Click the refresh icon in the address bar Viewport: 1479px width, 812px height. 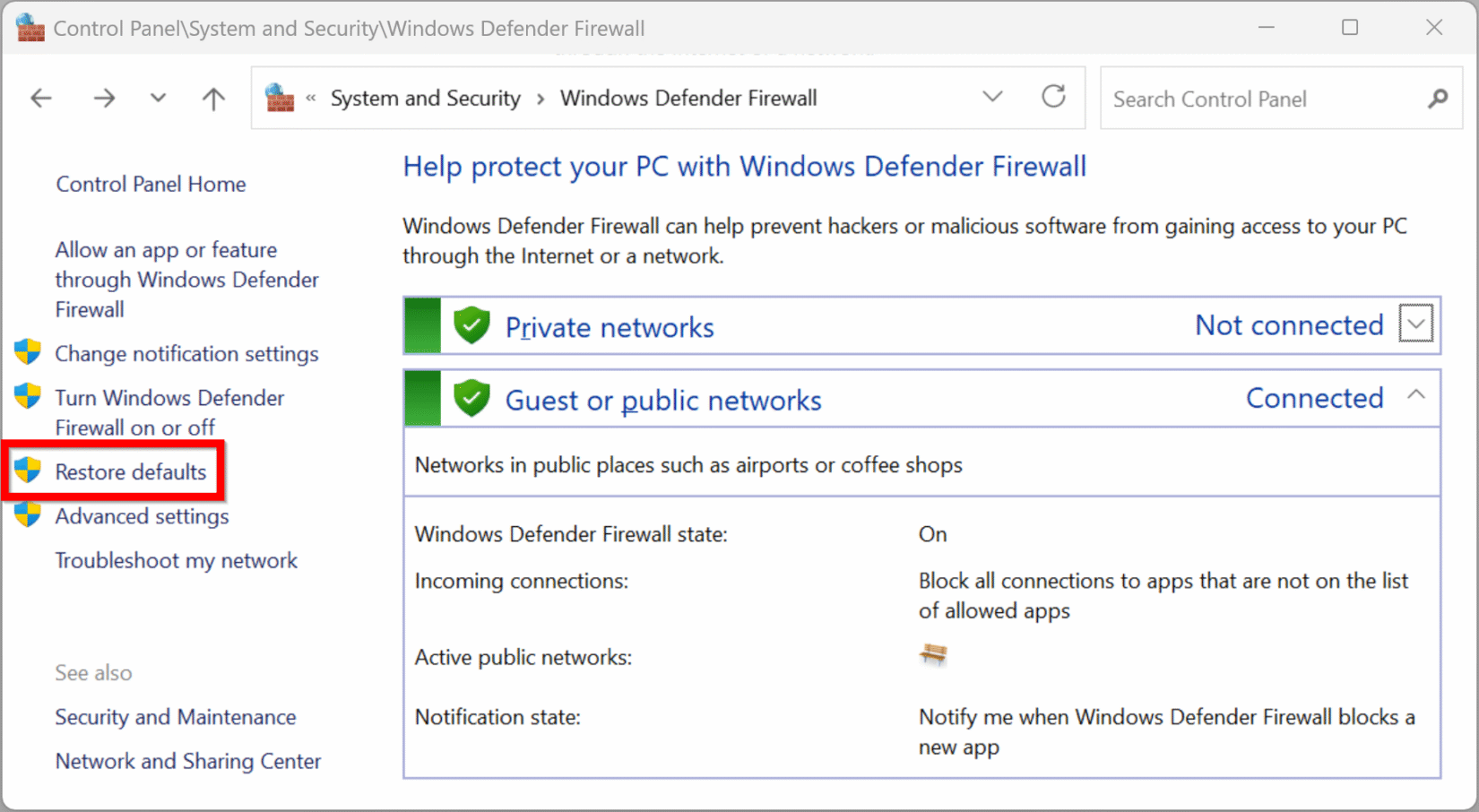coord(1053,97)
